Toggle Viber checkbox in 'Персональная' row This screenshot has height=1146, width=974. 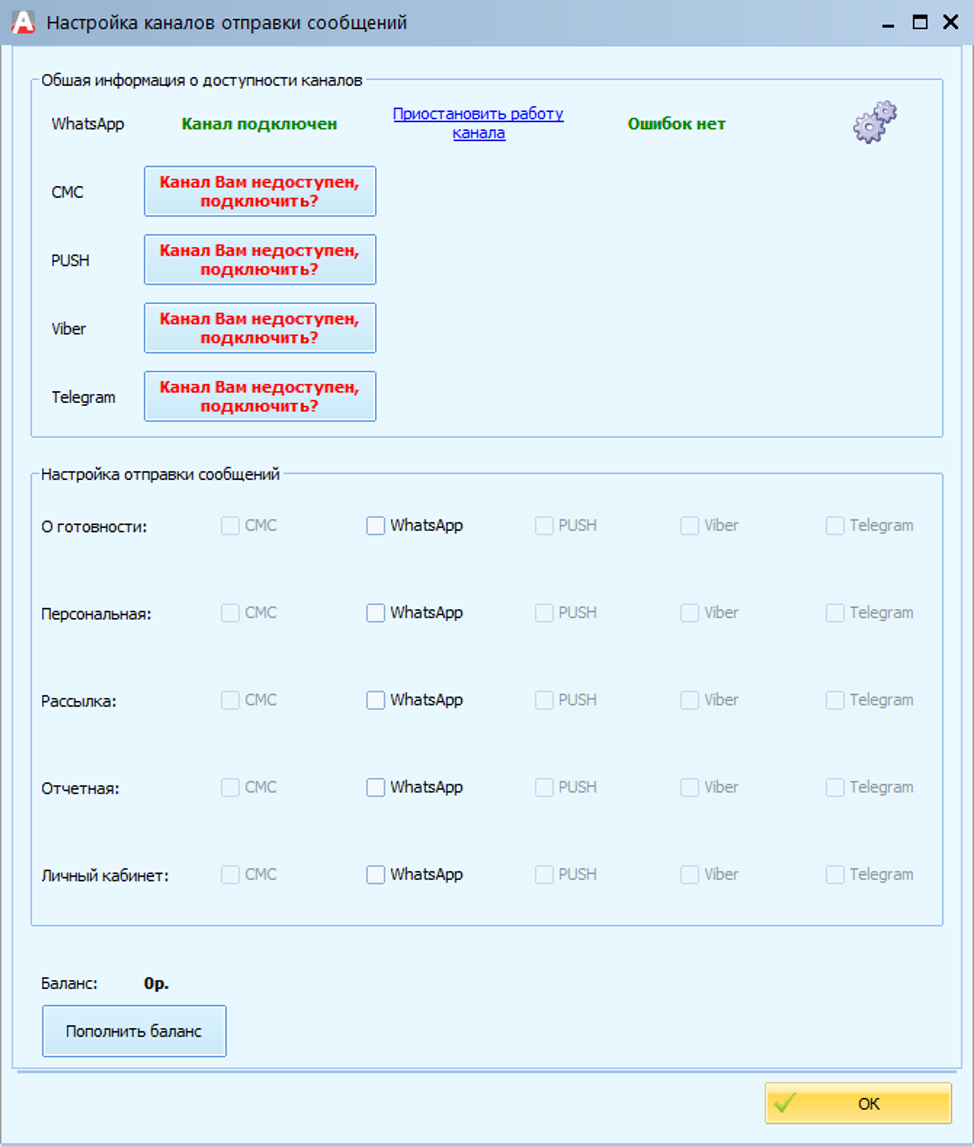click(690, 612)
